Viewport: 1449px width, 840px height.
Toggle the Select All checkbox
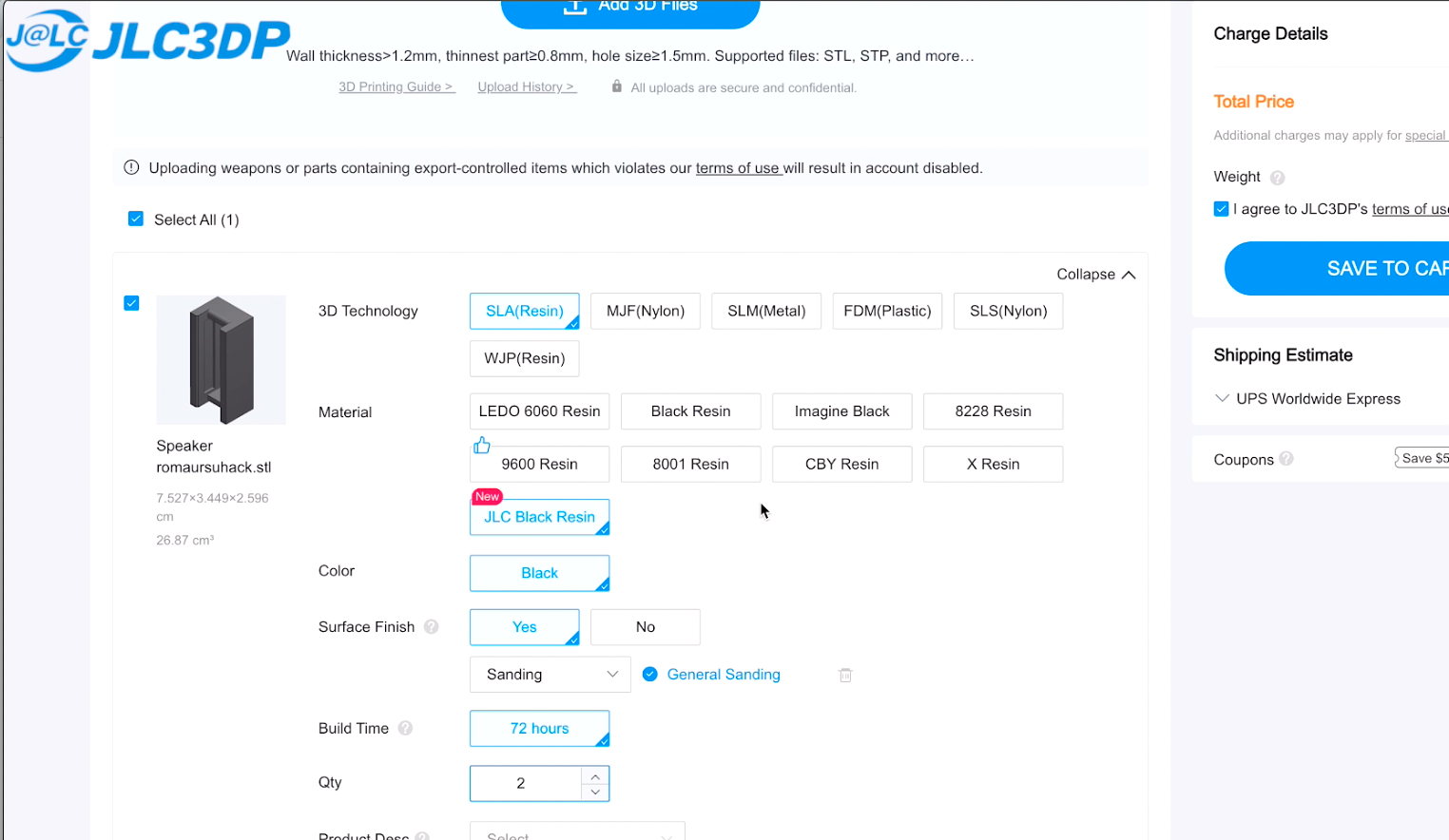click(136, 220)
